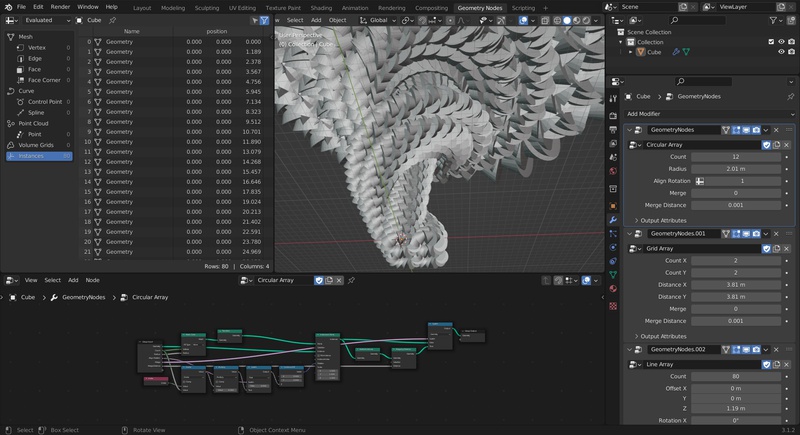Screen dimensions: 800x435
Task: Toggle fake user shield for Circular Array
Action: tap(767, 144)
